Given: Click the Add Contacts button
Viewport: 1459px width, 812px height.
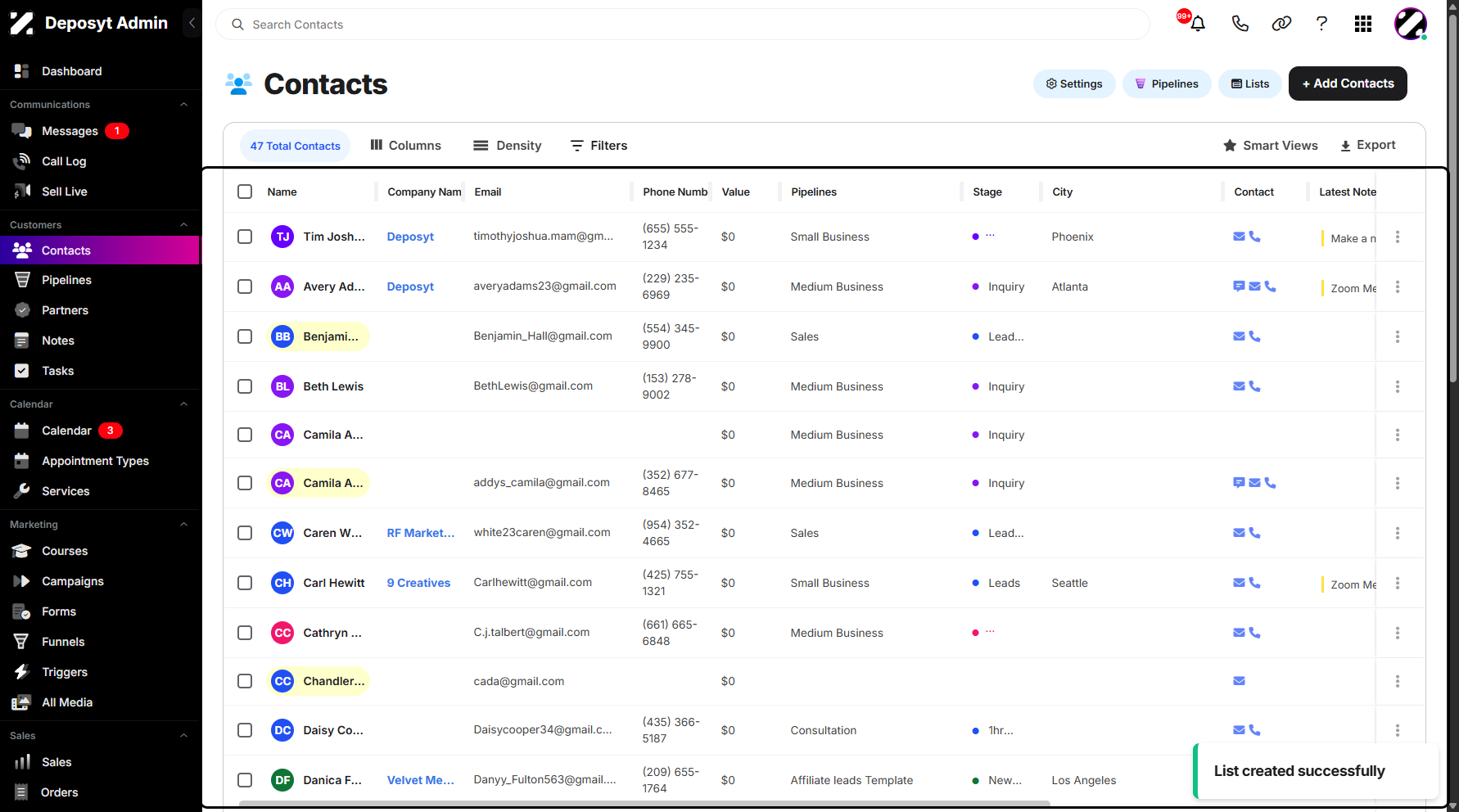Looking at the screenshot, I should [x=1348, y=83].
